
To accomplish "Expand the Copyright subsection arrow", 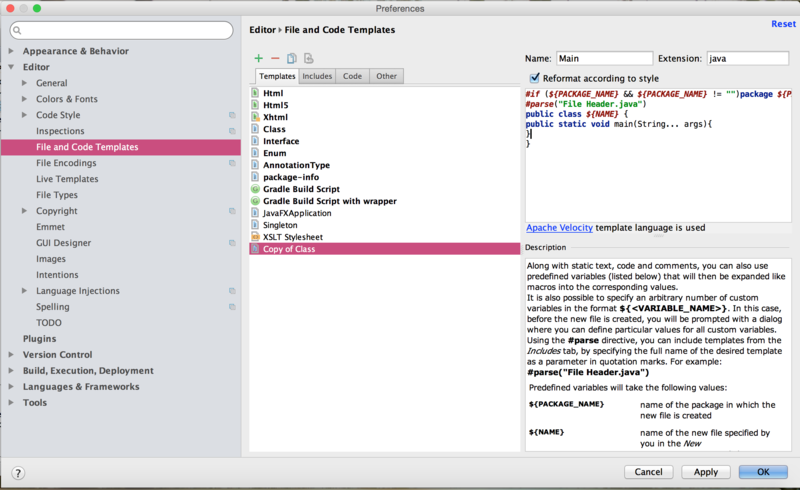I will (x=24, y=211).
